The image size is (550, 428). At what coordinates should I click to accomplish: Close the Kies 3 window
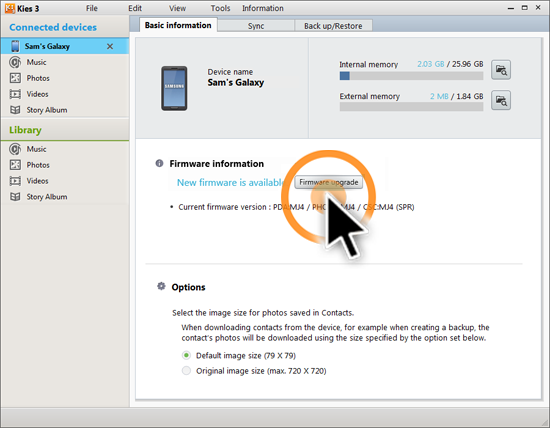pos(538,8)
